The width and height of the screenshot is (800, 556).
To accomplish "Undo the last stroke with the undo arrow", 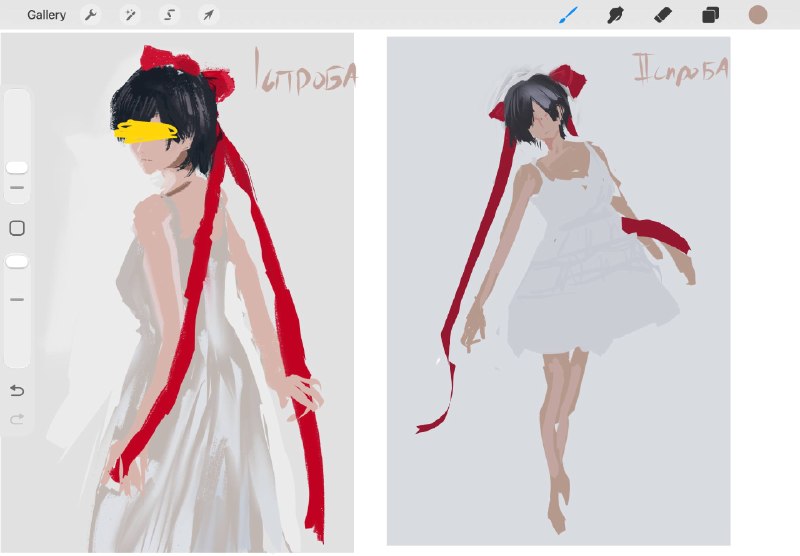I will point(17,391).
